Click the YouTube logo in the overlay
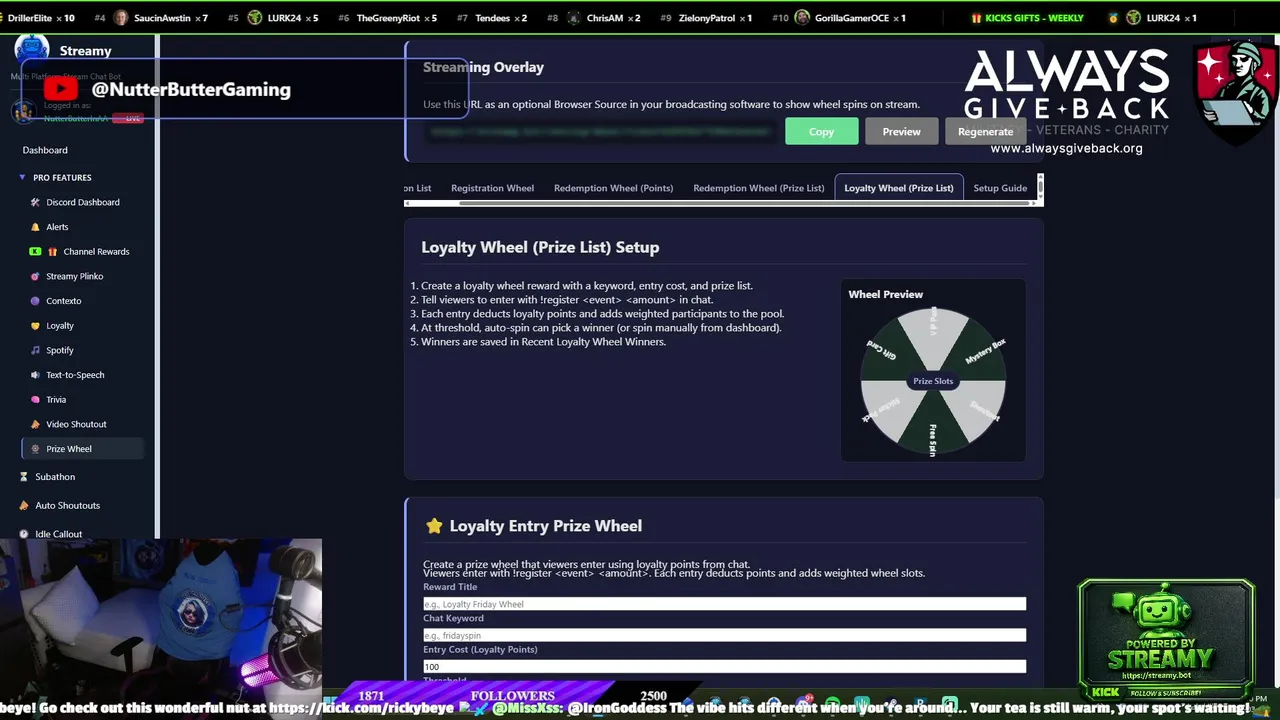This screenshot has width=1280, height=720. tap(60, 89)
